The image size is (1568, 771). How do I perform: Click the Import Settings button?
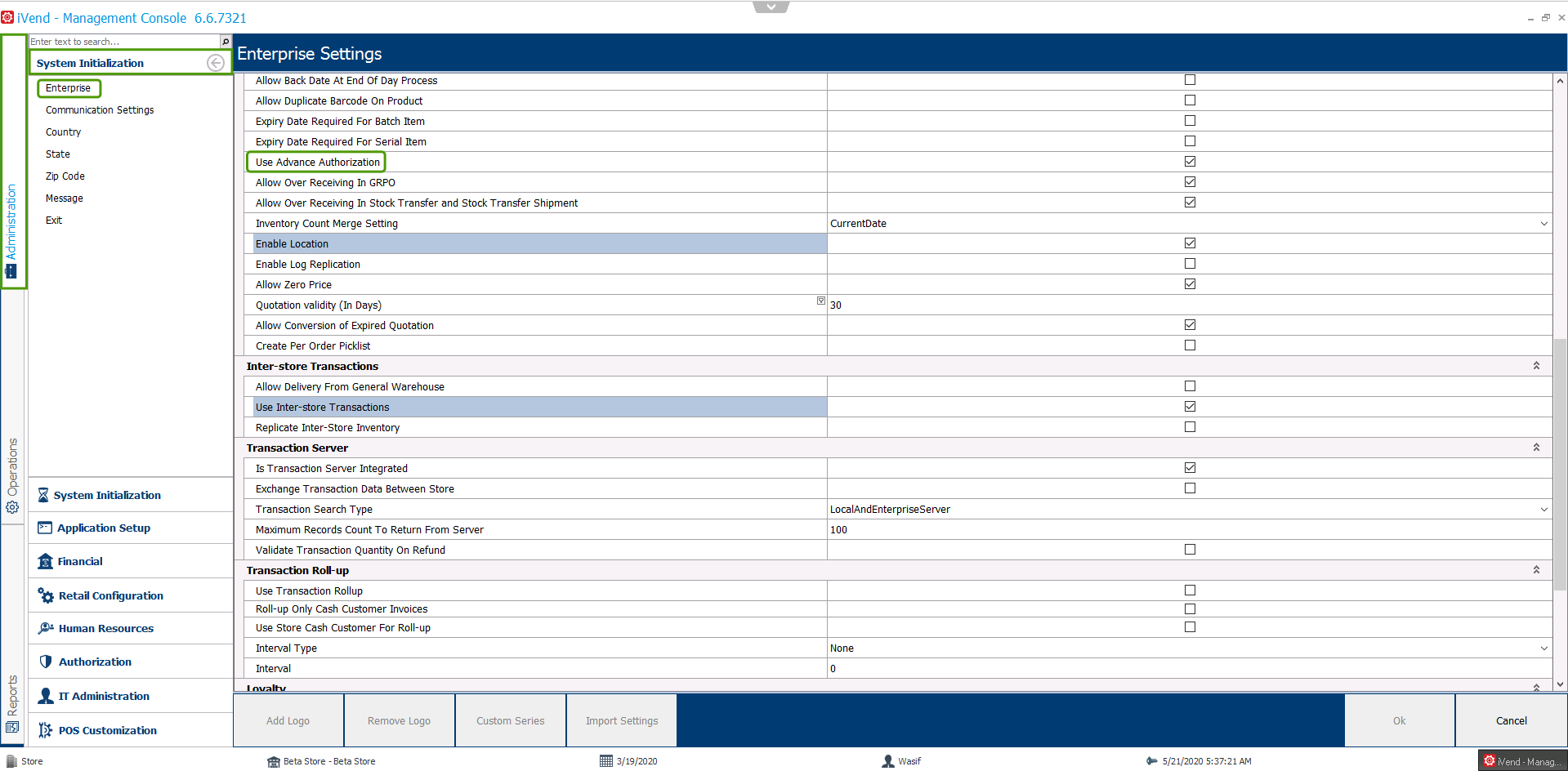(622, 720)
